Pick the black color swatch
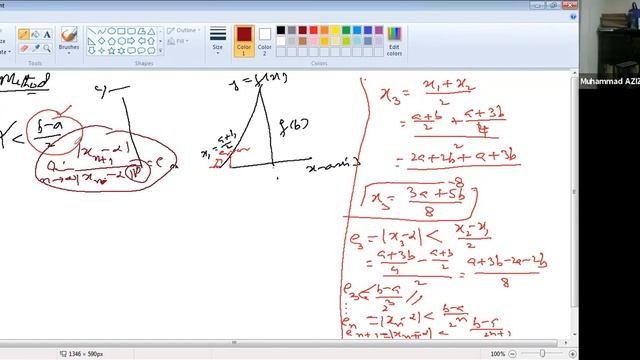Image resolution: width=640 pixels, height=360 pixels. (x=281, y=30)
